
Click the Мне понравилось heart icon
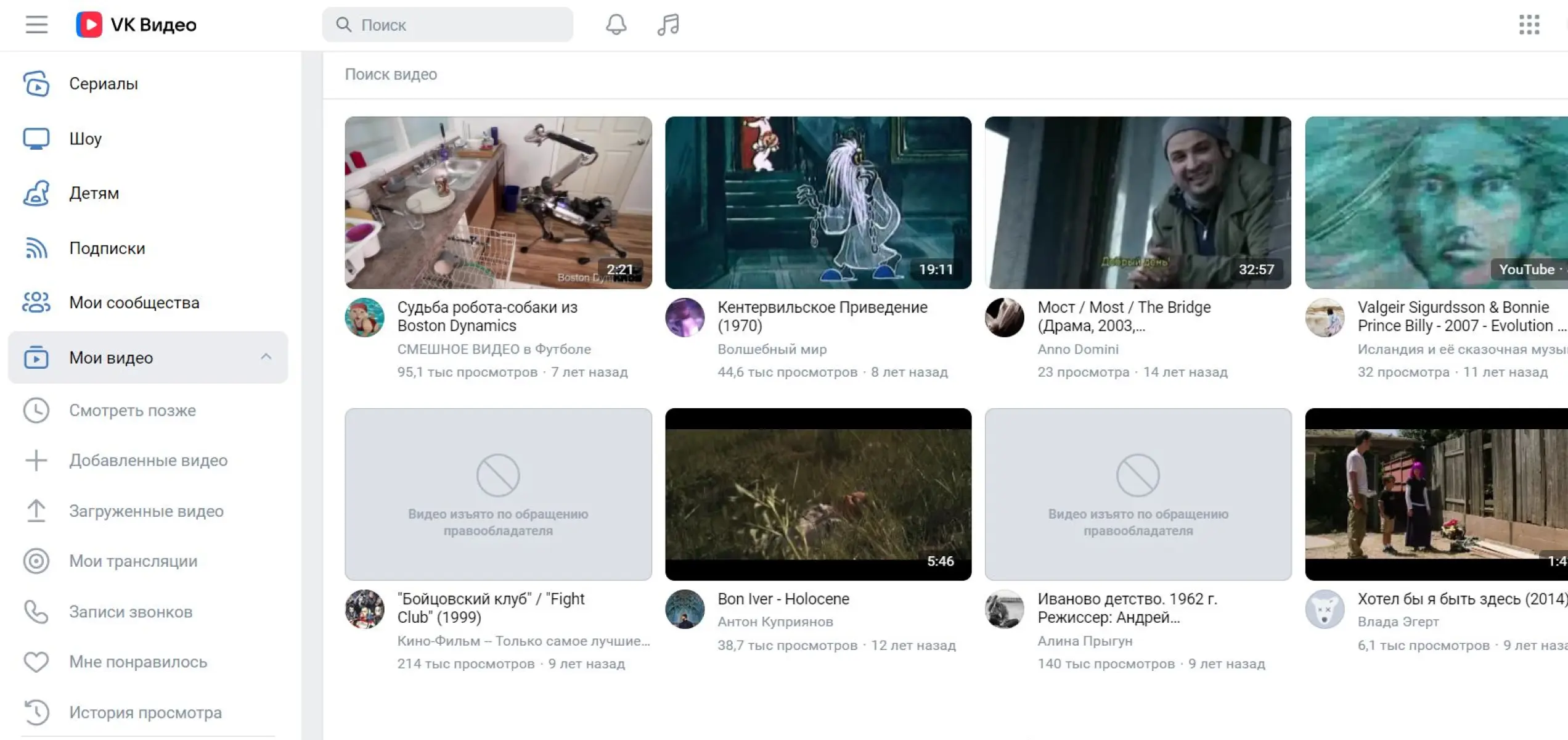click(x=36, y=662)
